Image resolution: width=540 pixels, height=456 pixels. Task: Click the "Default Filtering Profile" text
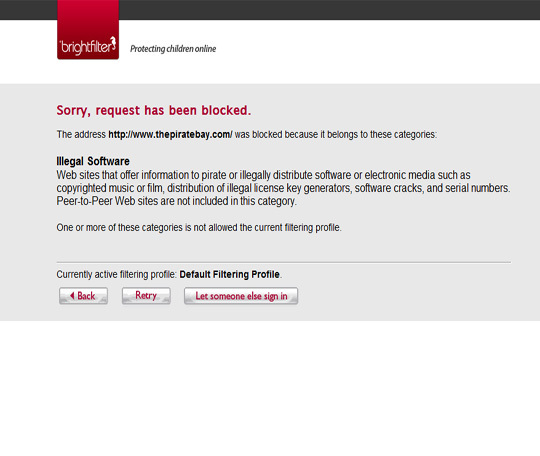[229, 274]
